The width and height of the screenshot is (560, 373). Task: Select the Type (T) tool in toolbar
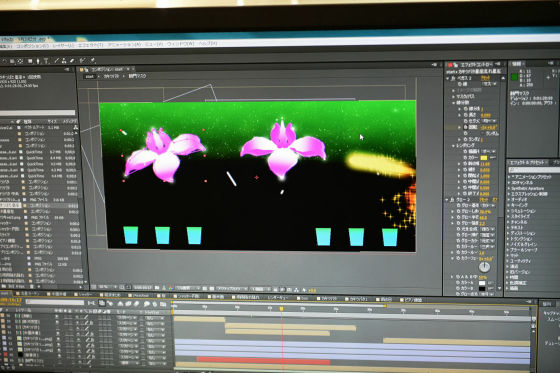point(46,61)
